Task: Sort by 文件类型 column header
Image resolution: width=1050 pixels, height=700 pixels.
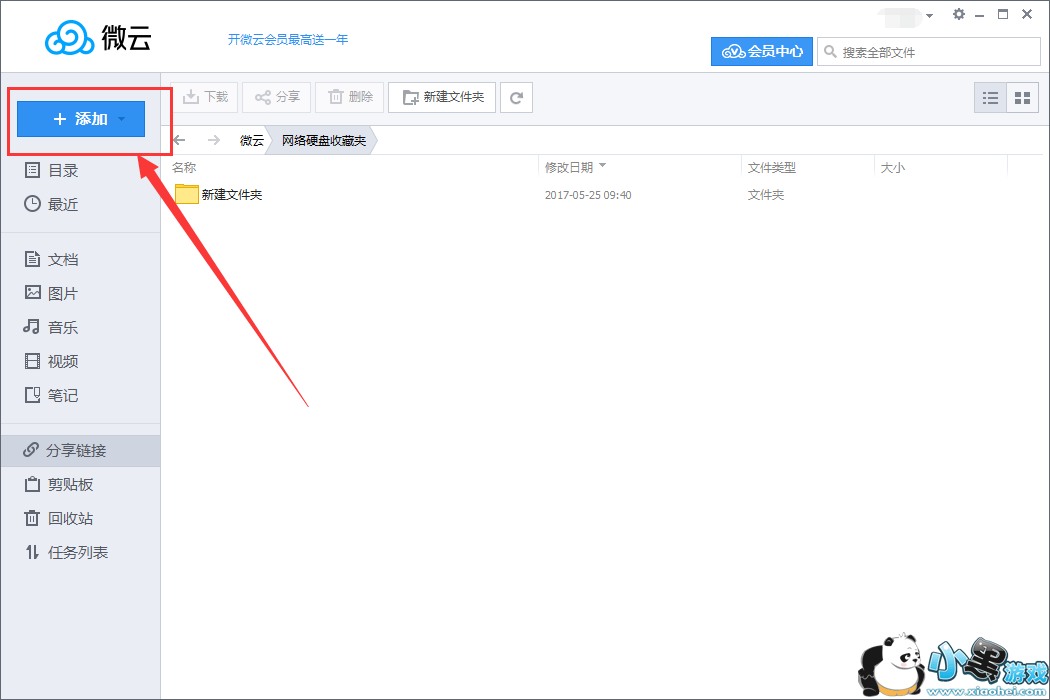Action: point(771,167)
